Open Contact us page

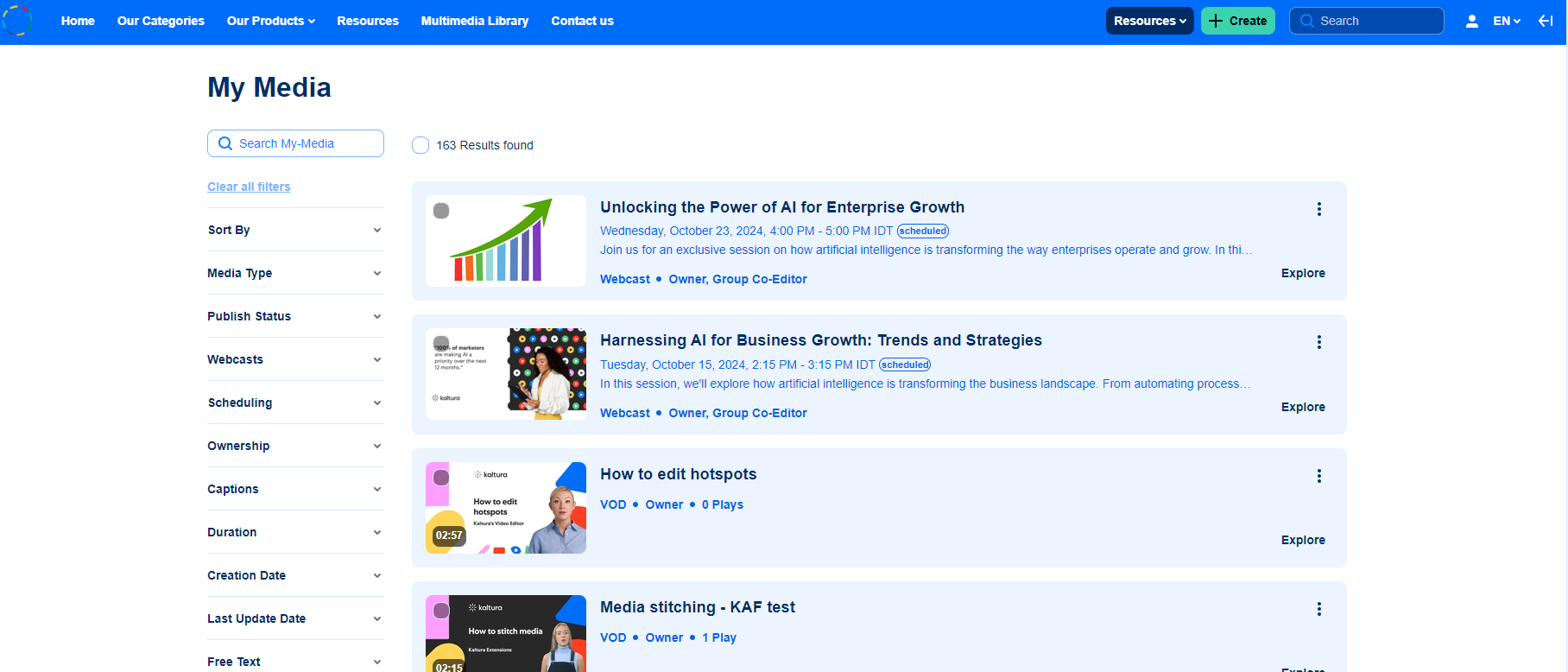(x=583, y=21)
